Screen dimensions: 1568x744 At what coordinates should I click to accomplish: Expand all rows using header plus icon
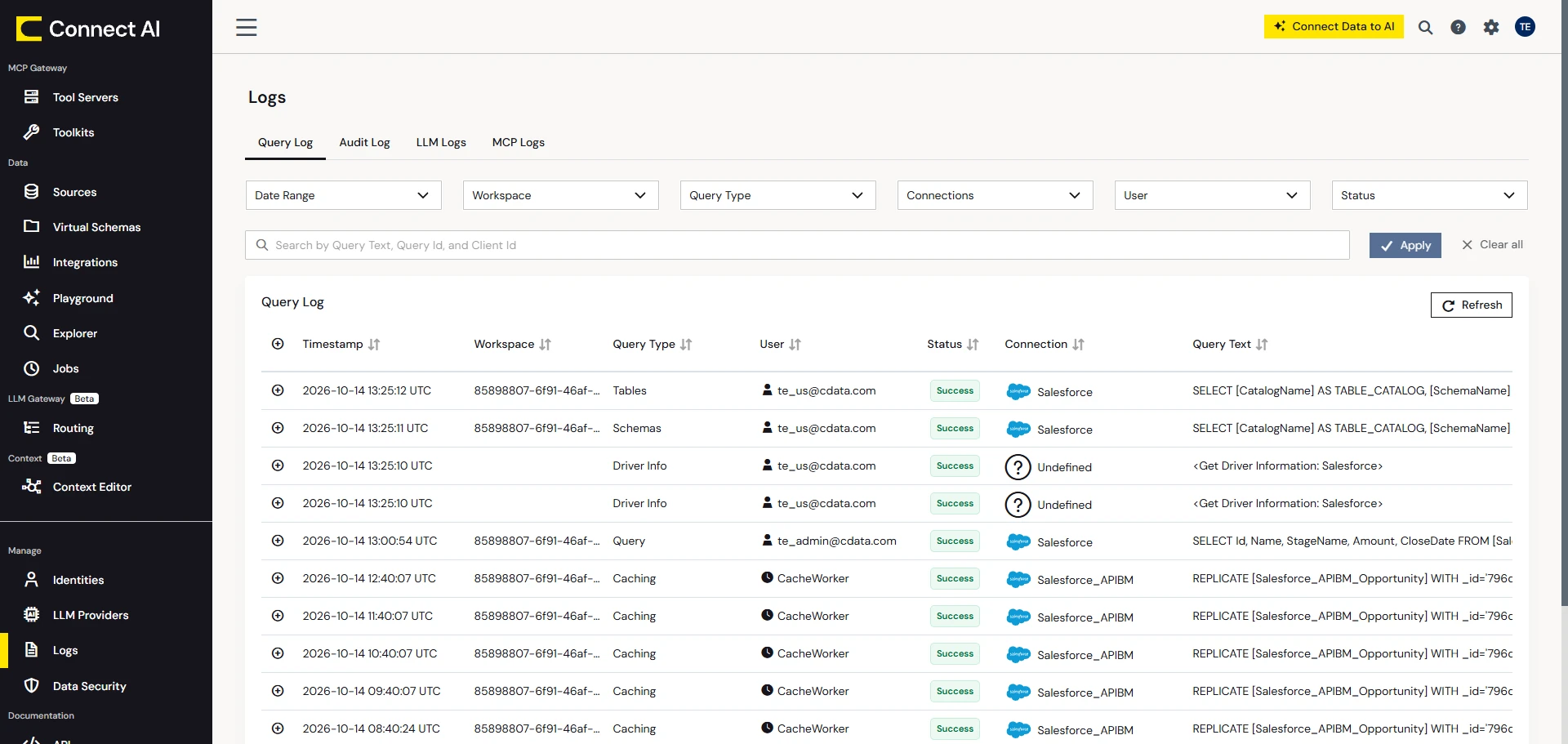click(x=278, y=344)
